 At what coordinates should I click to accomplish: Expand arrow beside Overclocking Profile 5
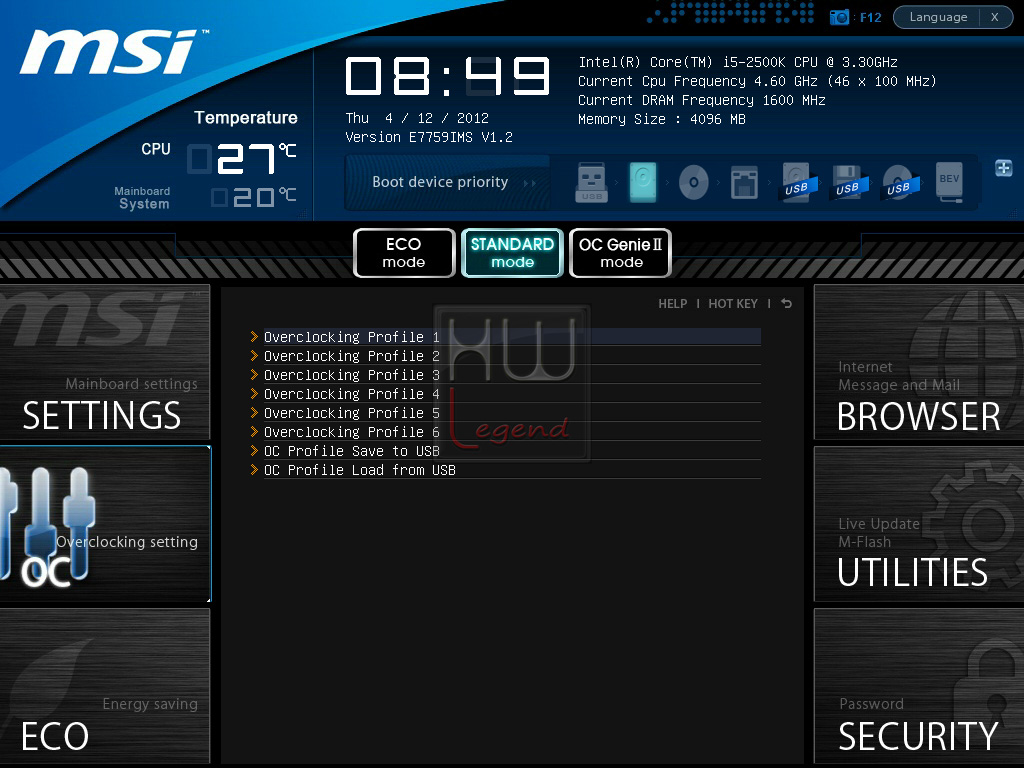pyautogui.click(x=254, y=412)
